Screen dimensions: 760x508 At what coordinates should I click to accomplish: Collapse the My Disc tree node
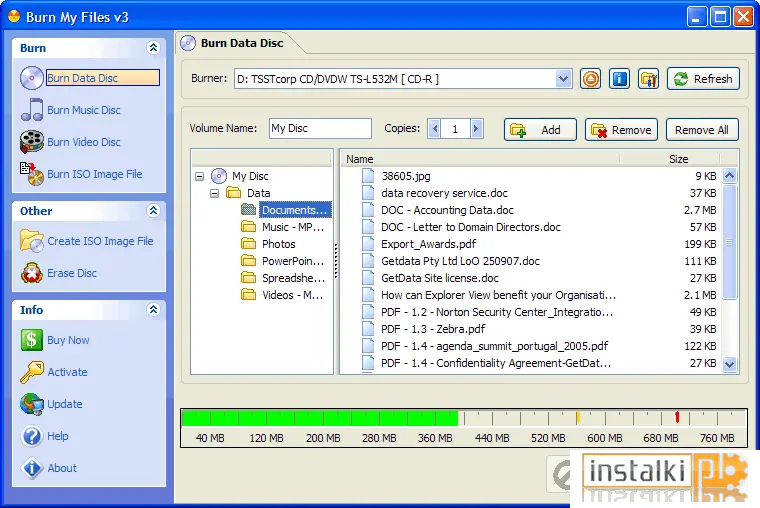point(200,176)
